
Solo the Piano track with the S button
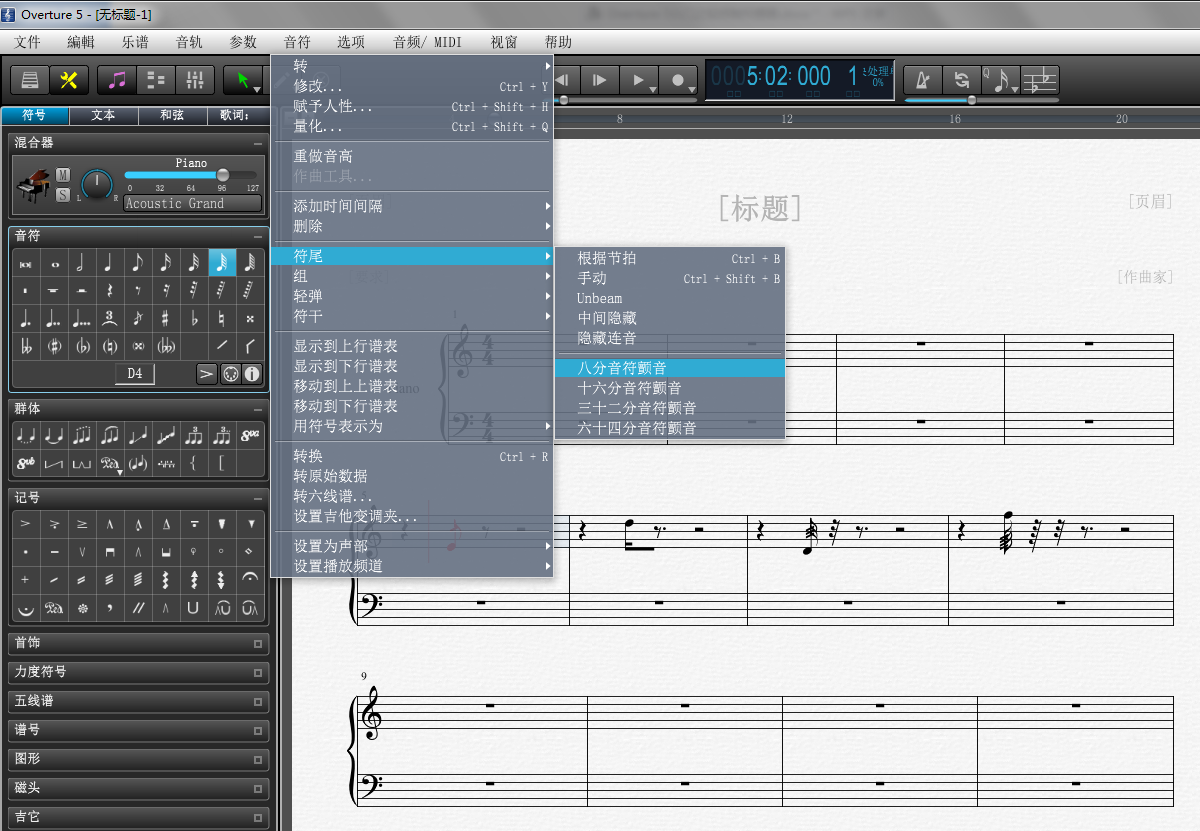tap(62, 194)
